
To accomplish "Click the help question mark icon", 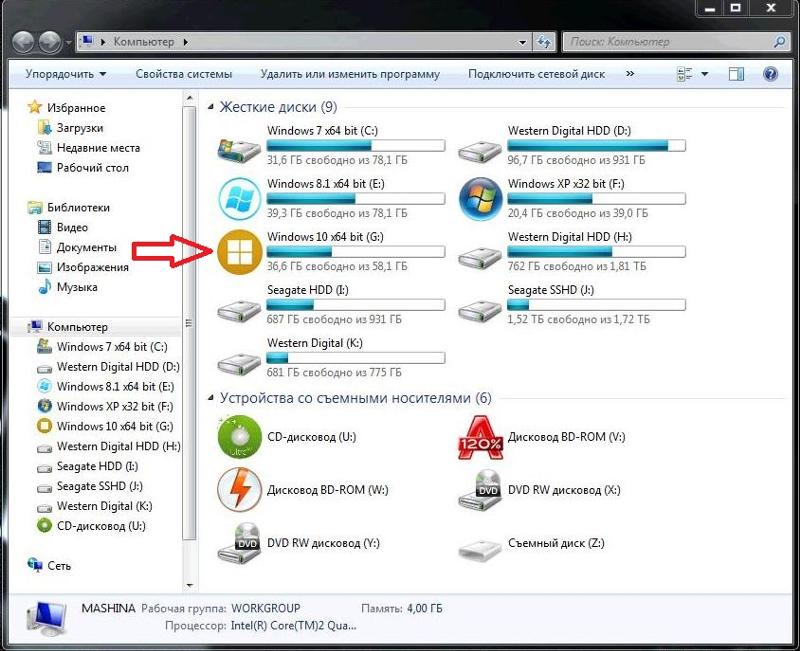I will [770, 74].
